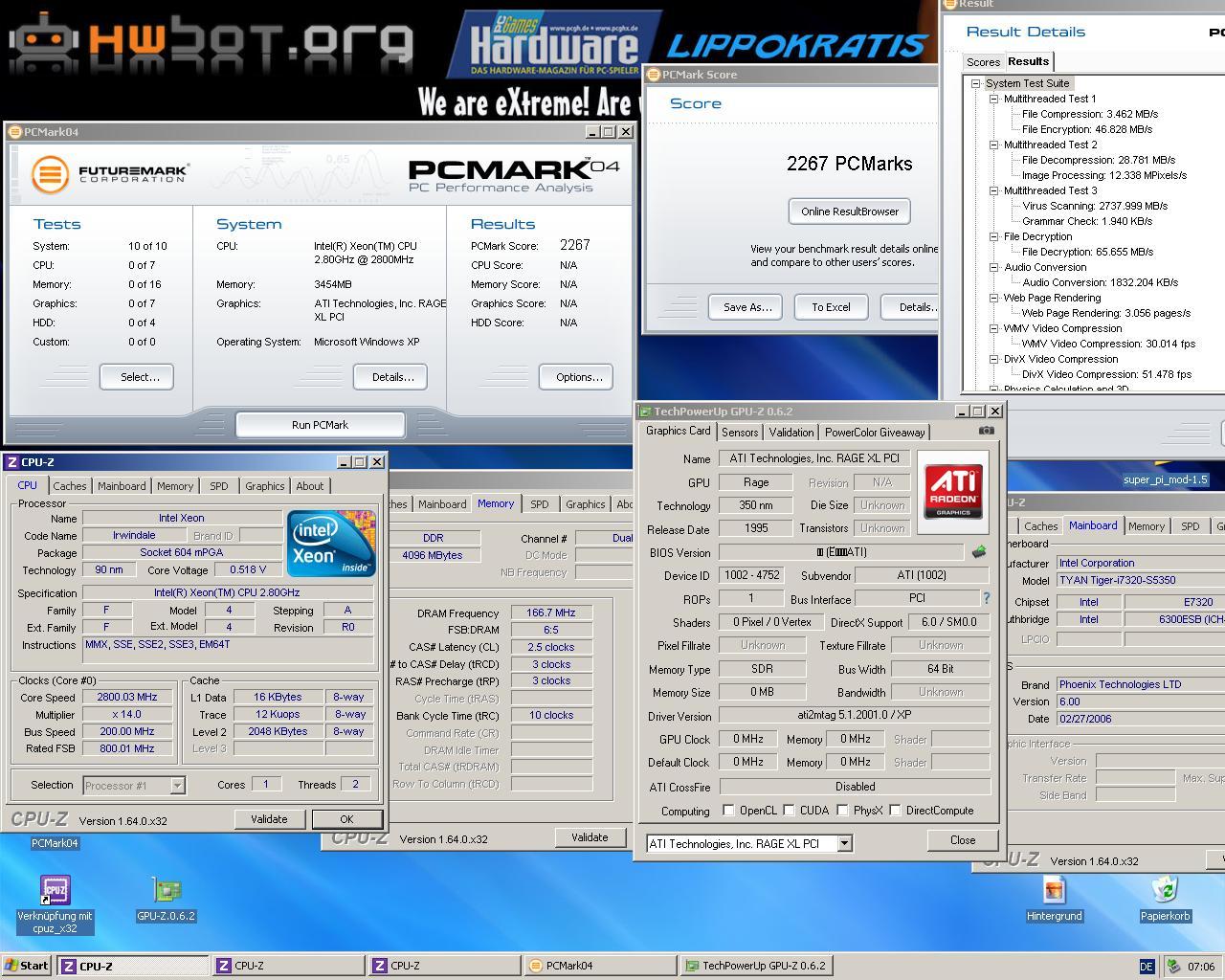Open the Verknüpfung mit cpuz_x32 desktop shortcut

56,904
